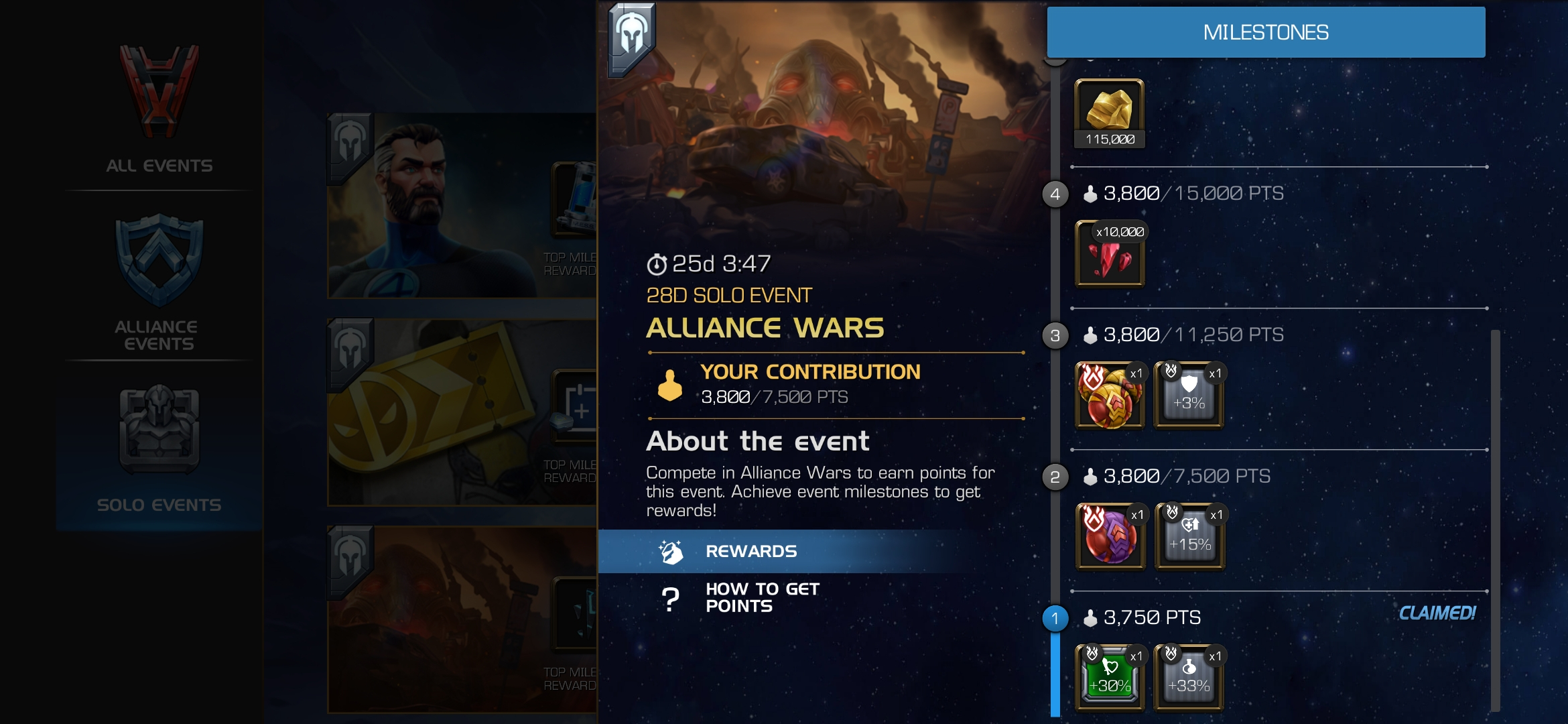
Task: Inspect the +15% boost reward in milestone 2
Action: coord(1189,536)
